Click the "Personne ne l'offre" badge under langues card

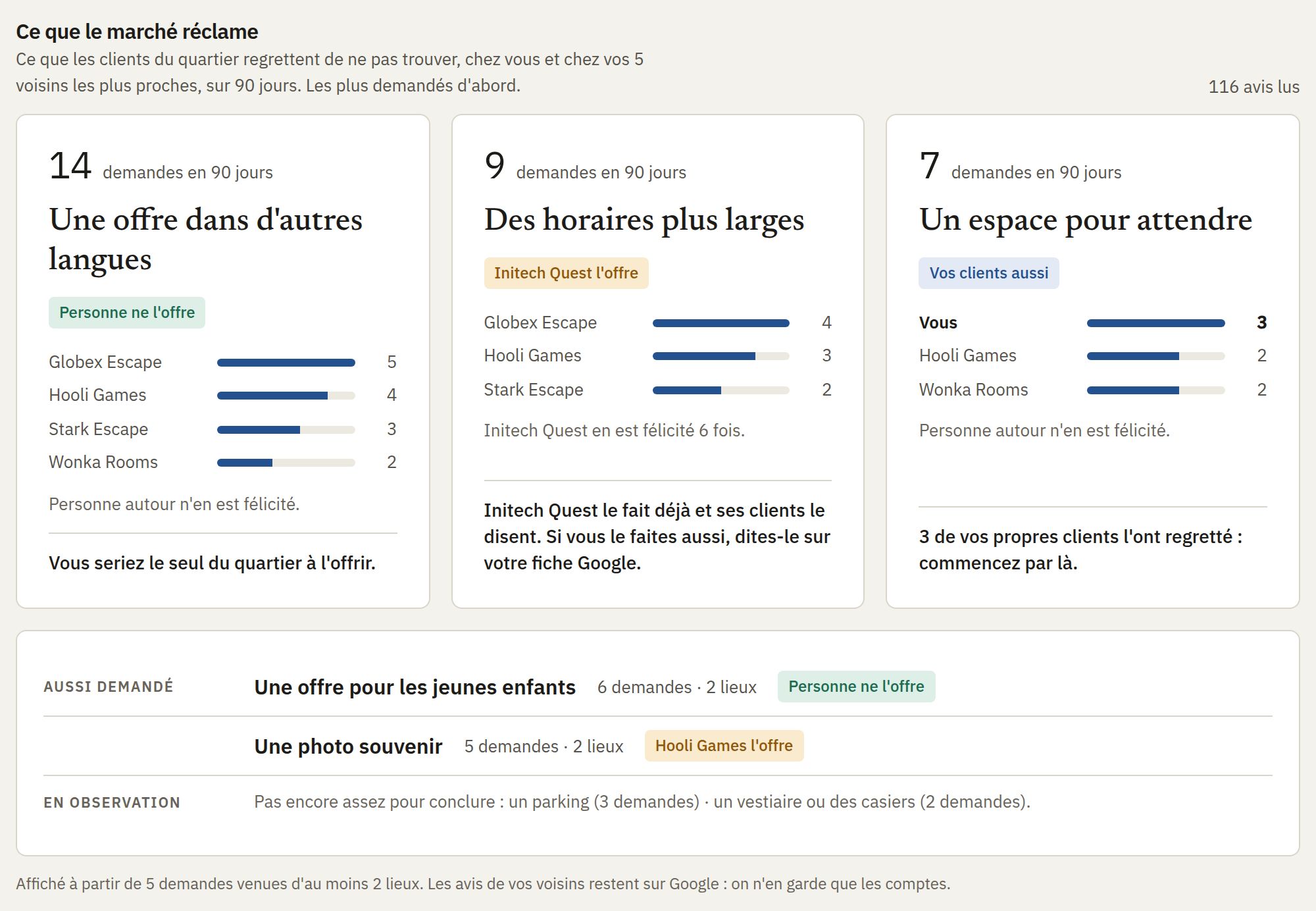pos(127,313)
